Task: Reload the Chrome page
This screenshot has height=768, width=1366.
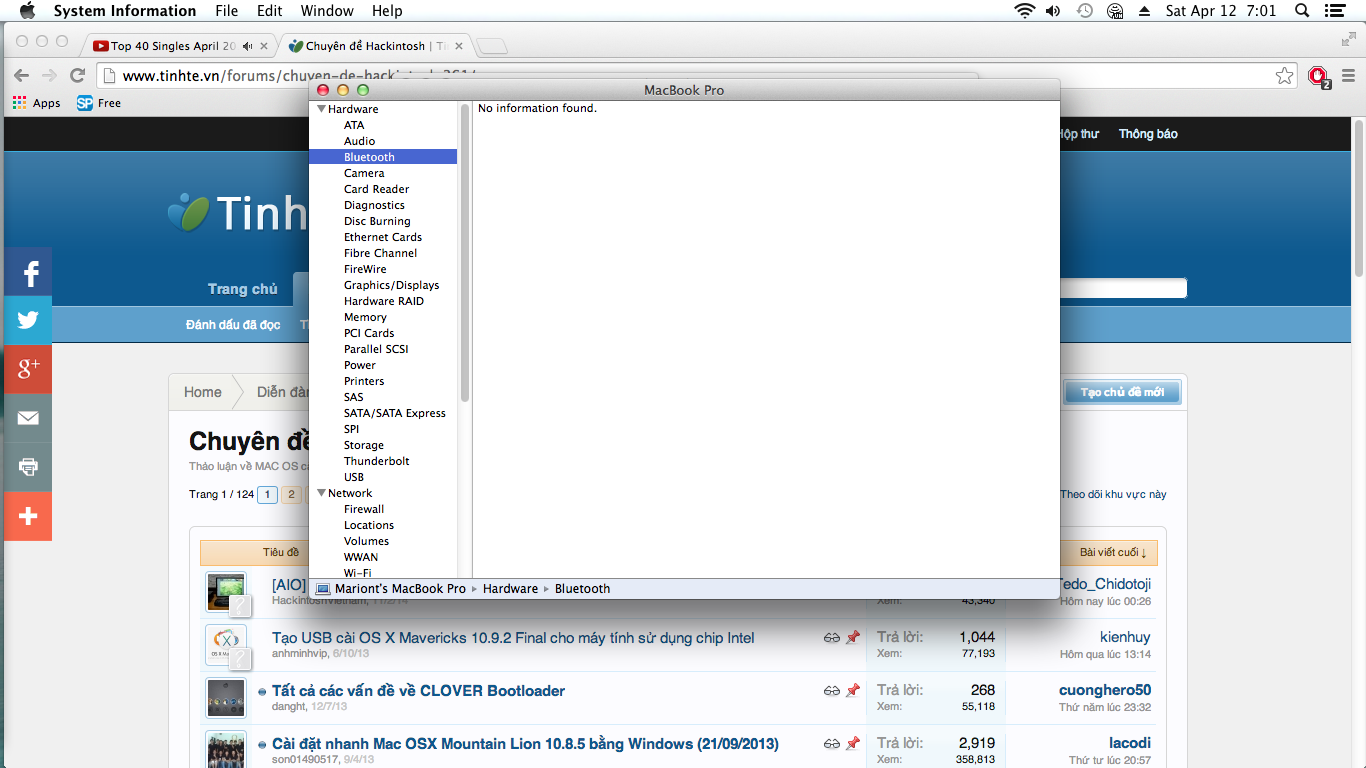Action: pyautogui.click(x=77, y=76)
